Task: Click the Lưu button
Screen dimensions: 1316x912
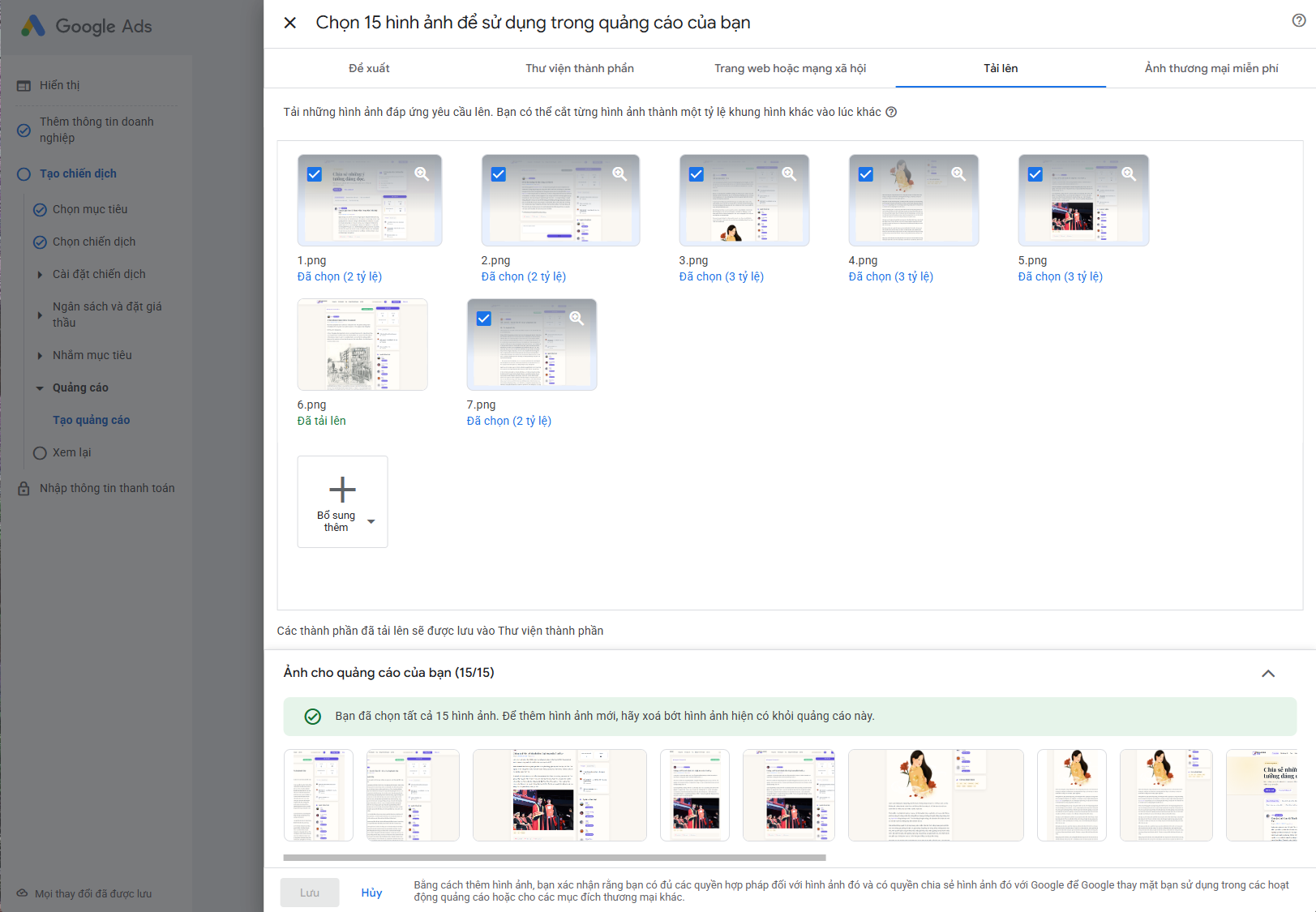Action: pyautogui.click(x=310, y=893)
